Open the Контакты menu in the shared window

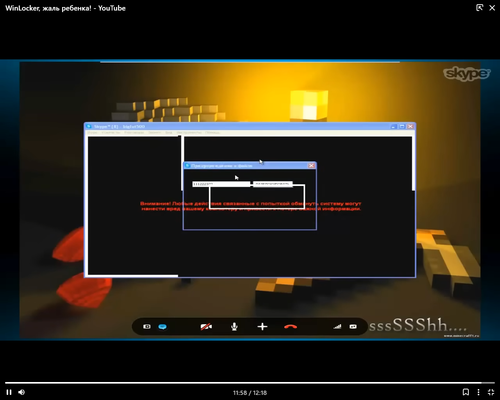(111, 133)
